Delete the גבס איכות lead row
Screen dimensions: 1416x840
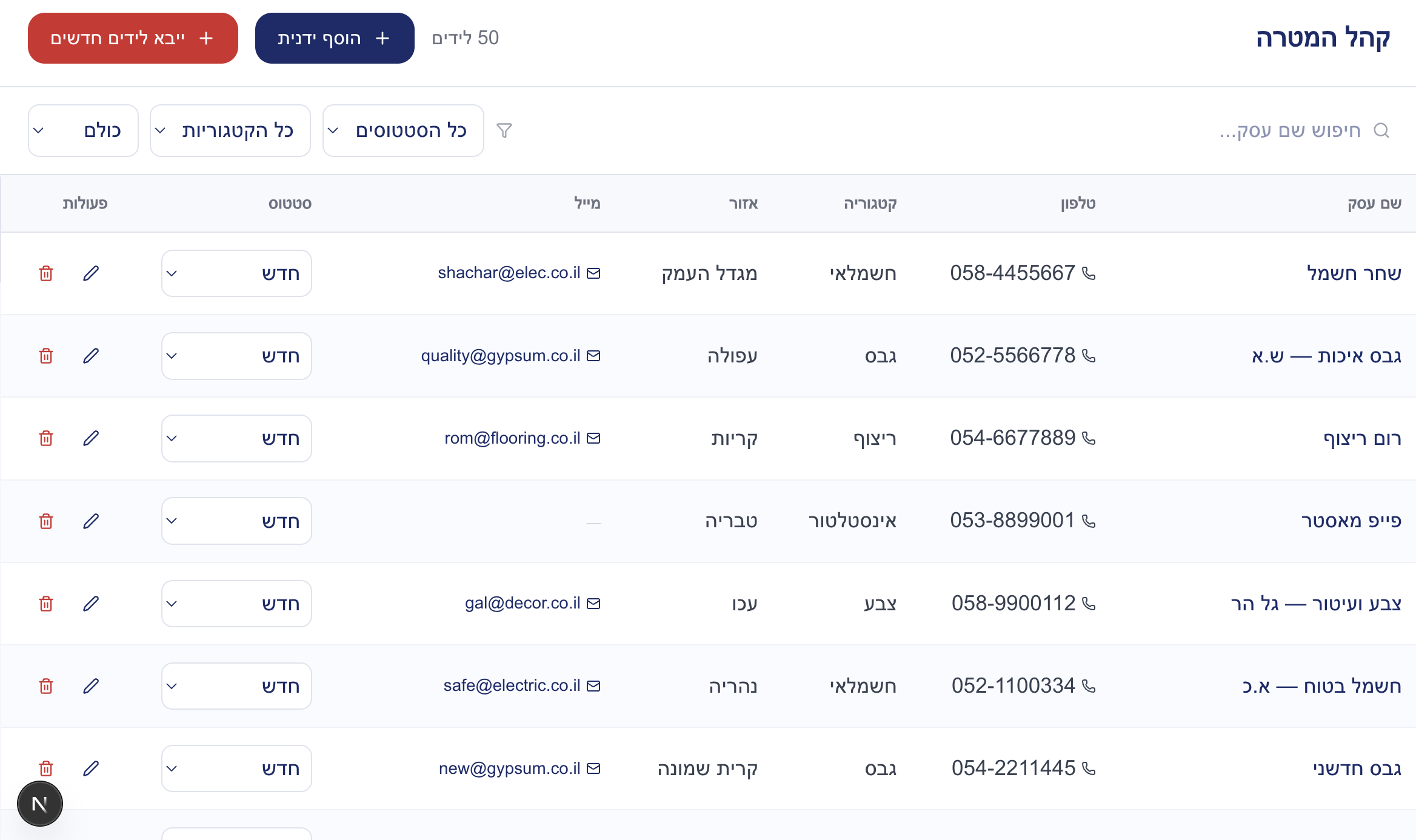point(46,356)
